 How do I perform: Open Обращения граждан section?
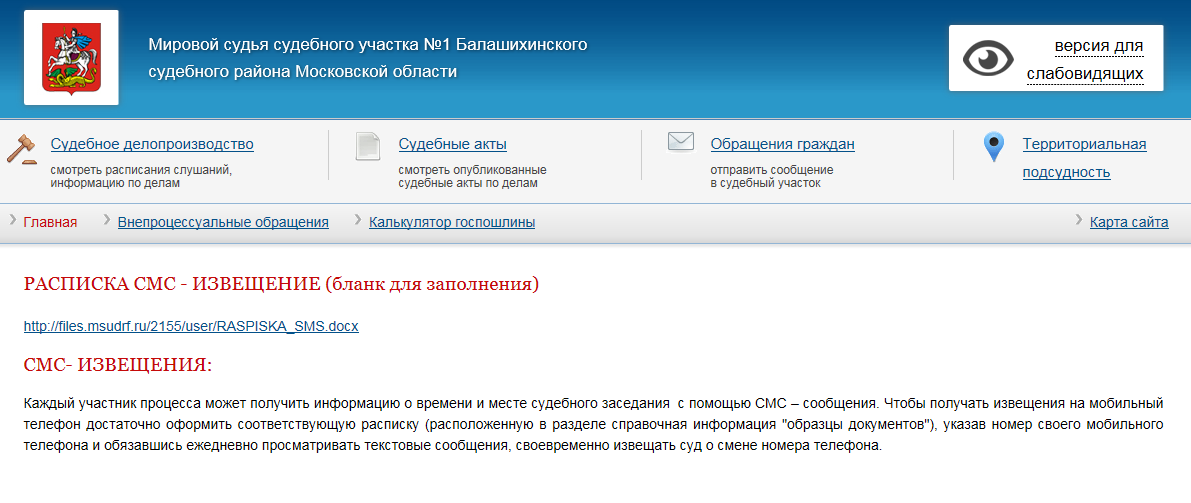pyautogui.click(x=782, y=144)
